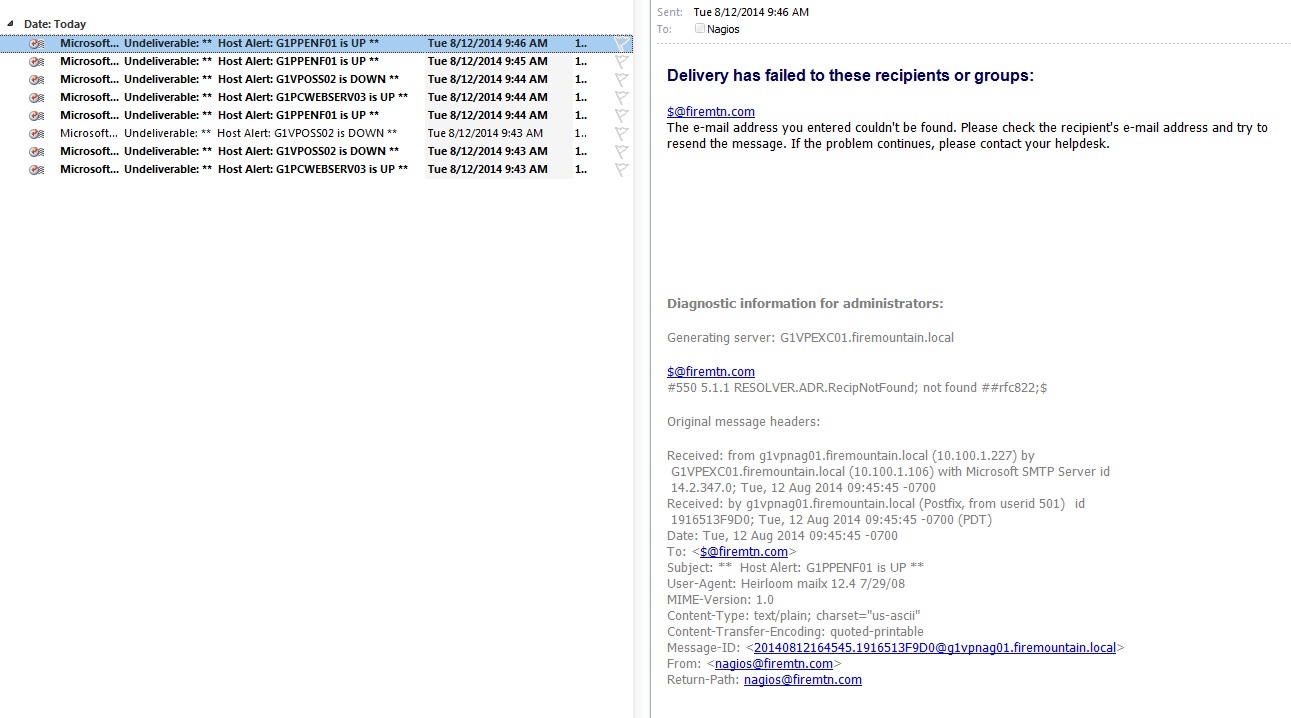1291x718 pixels.
Task: Click the Return-Path nagios@firemtn.com link
Action: point(802,680)
